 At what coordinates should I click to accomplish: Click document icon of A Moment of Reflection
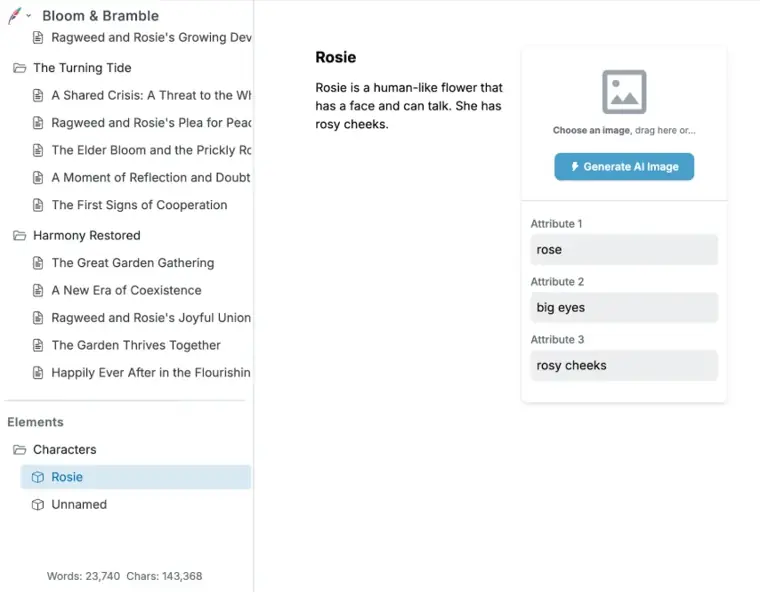click(x=38, y=178)
